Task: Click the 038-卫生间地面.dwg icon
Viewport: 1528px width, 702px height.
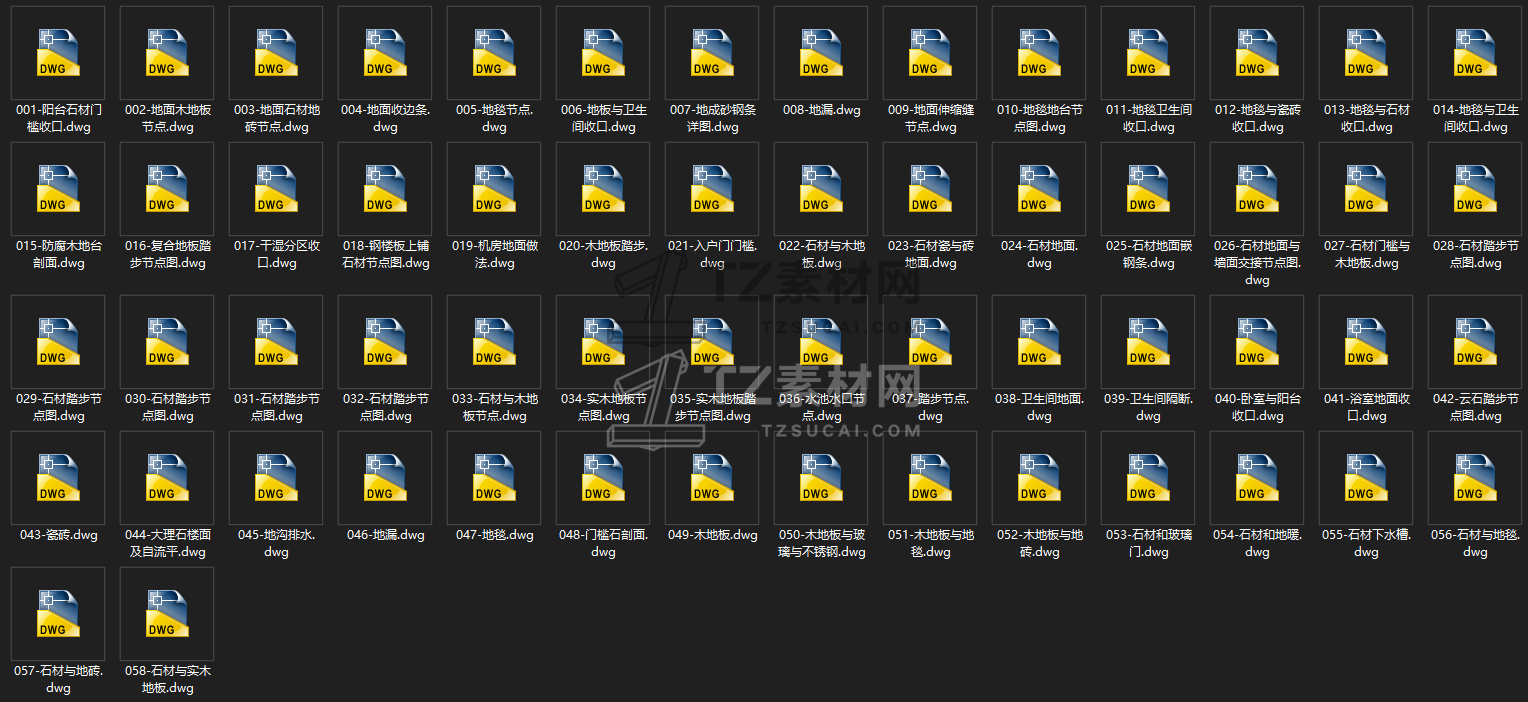Action: coord(1039,342)
